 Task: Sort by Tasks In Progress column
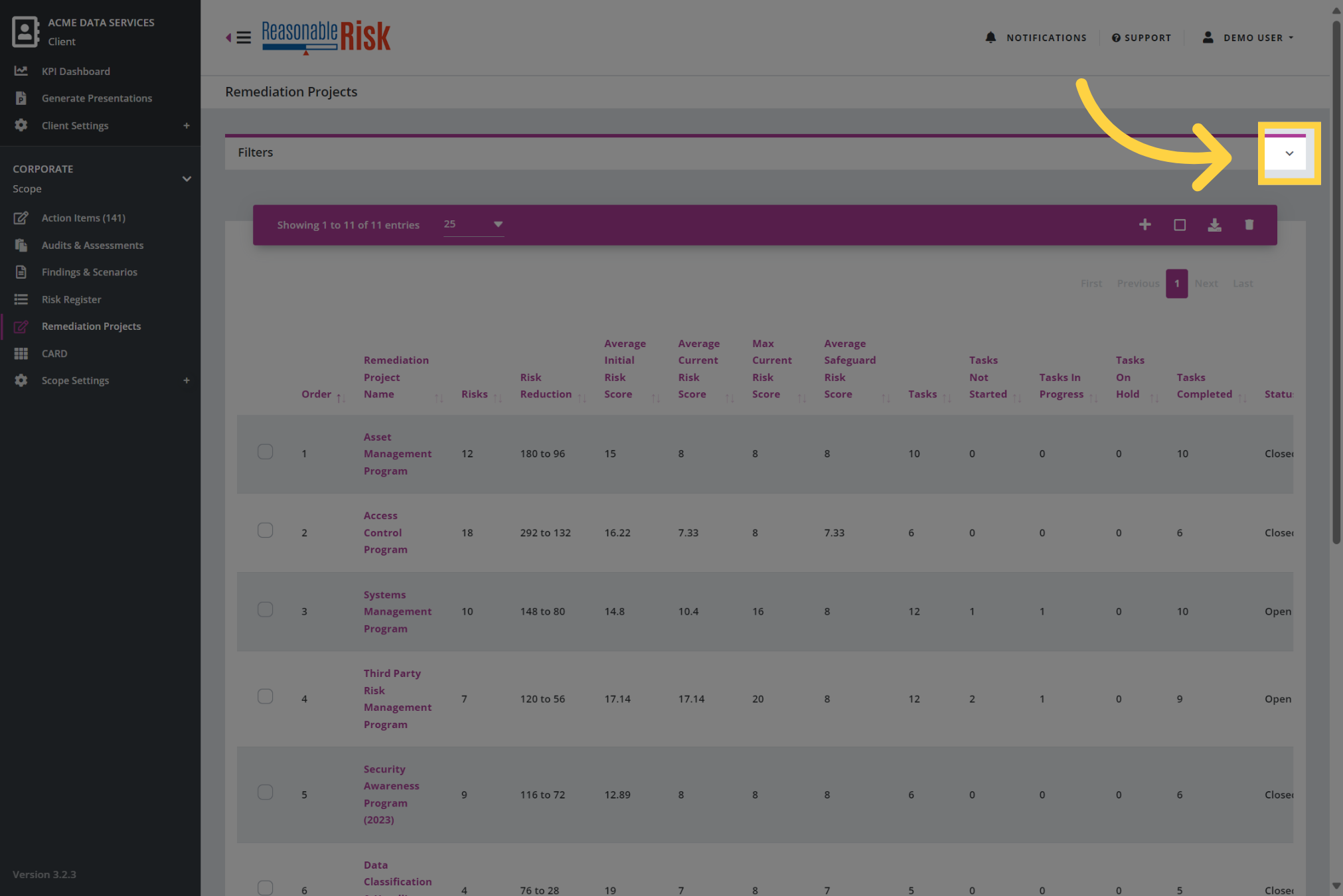coord(1068,386)
